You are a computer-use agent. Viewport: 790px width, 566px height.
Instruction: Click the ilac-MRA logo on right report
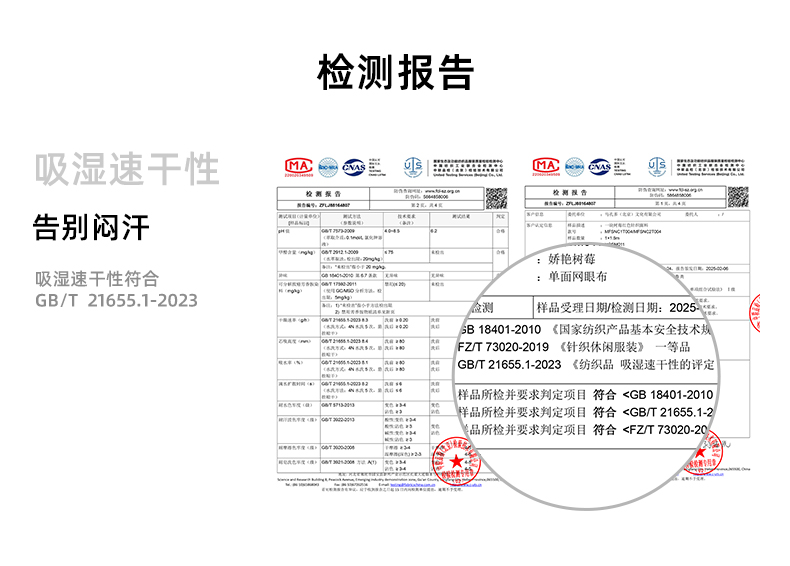point(574,166)
